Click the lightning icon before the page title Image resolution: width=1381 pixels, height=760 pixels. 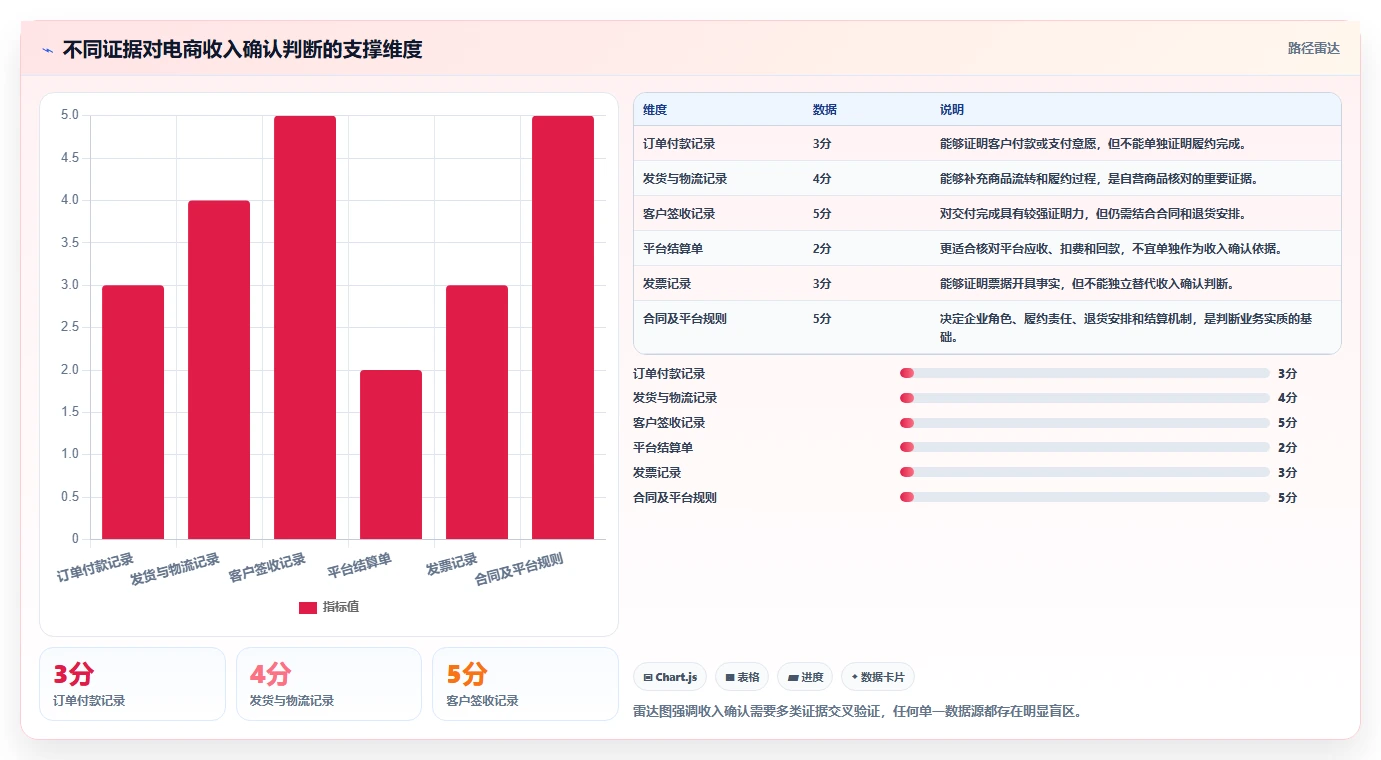point(48,50)
